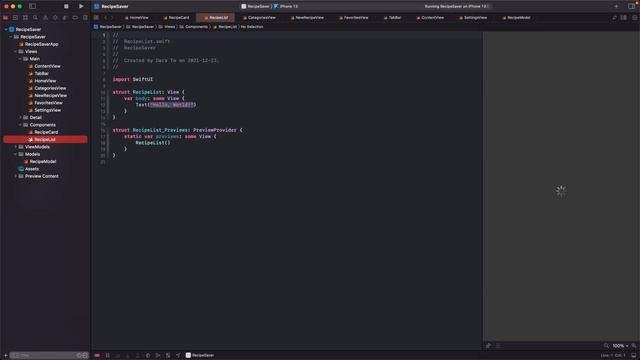The width and height of the screenshot is (640, 360).
Task: Switch to the RecipeCard tab
Action: coord(176,18)
